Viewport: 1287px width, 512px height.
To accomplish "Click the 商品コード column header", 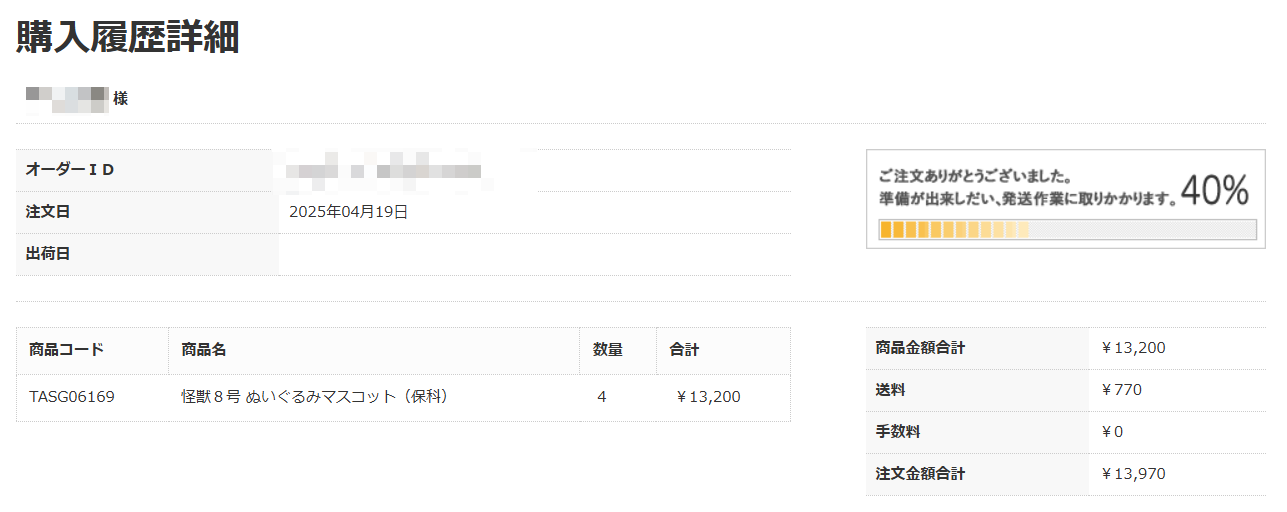I will (x=66, y=350).
